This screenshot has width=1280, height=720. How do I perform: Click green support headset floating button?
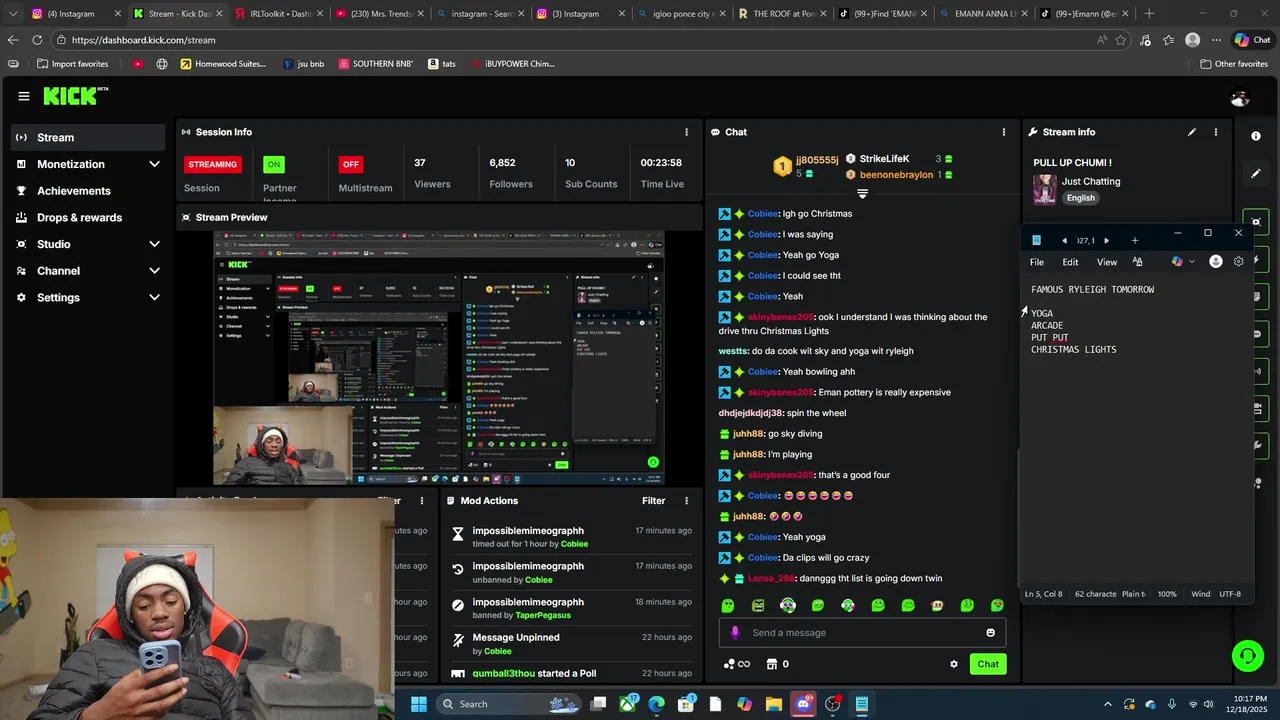click(x=1247, y=656)
